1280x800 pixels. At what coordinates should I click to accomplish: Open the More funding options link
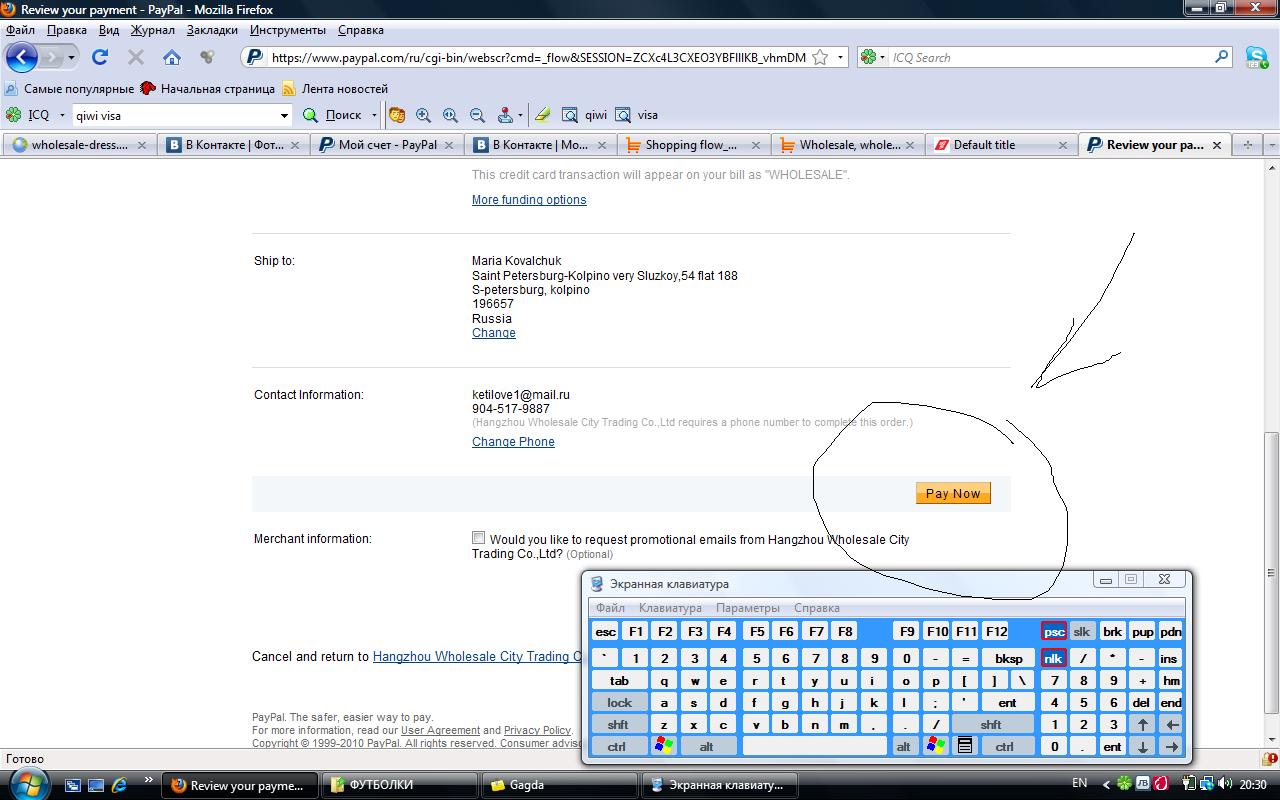coord(529,200)
